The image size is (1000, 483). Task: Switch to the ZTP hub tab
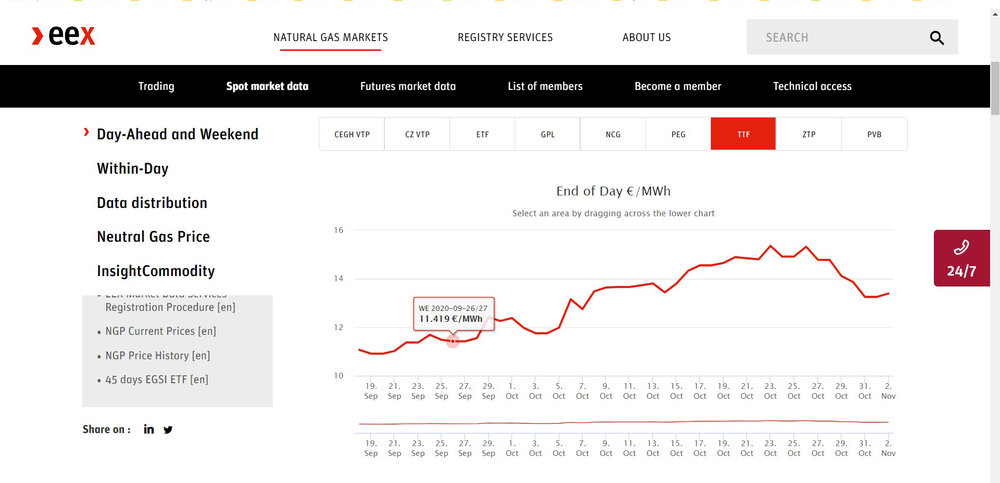click(808, 134)
